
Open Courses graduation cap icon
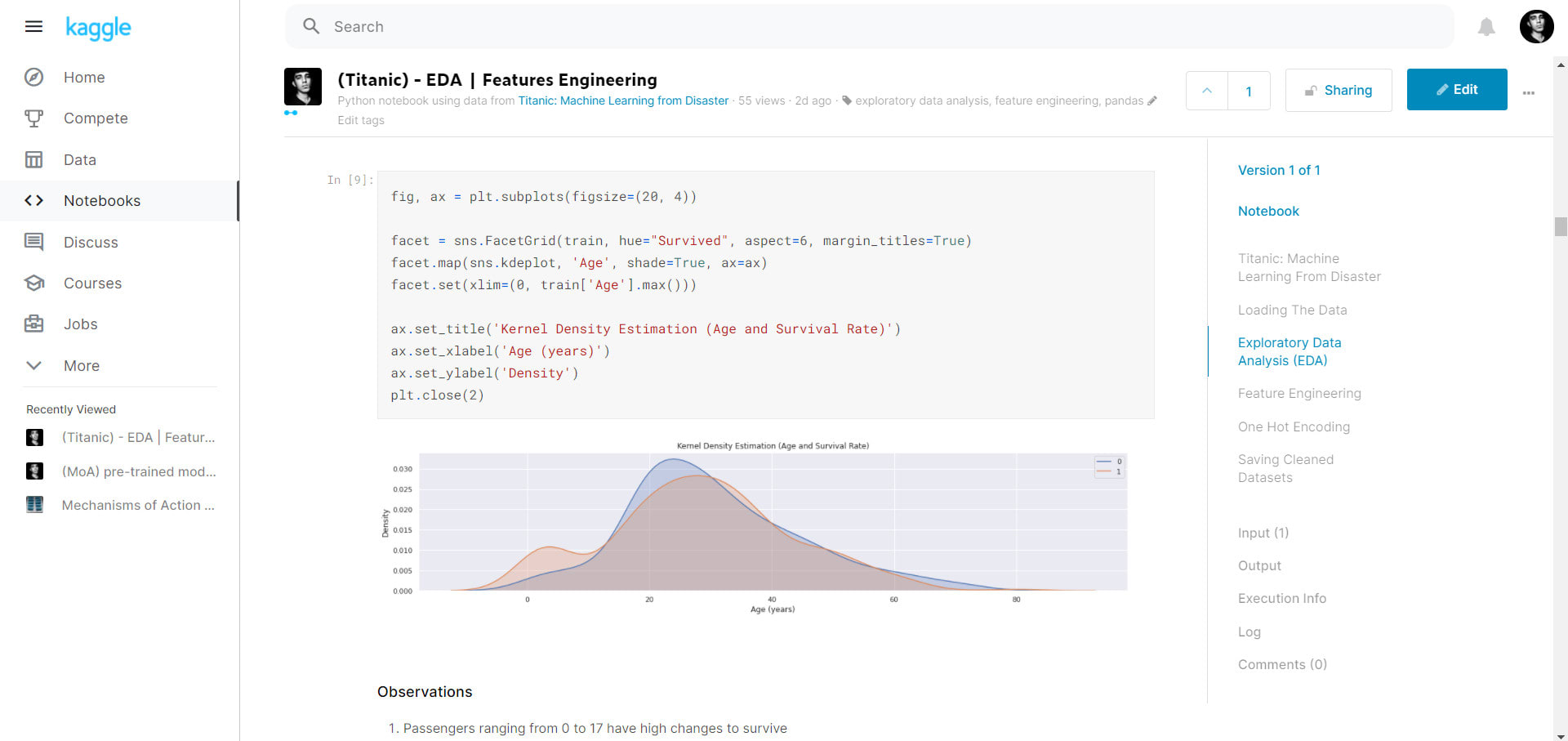coord(33,283)
